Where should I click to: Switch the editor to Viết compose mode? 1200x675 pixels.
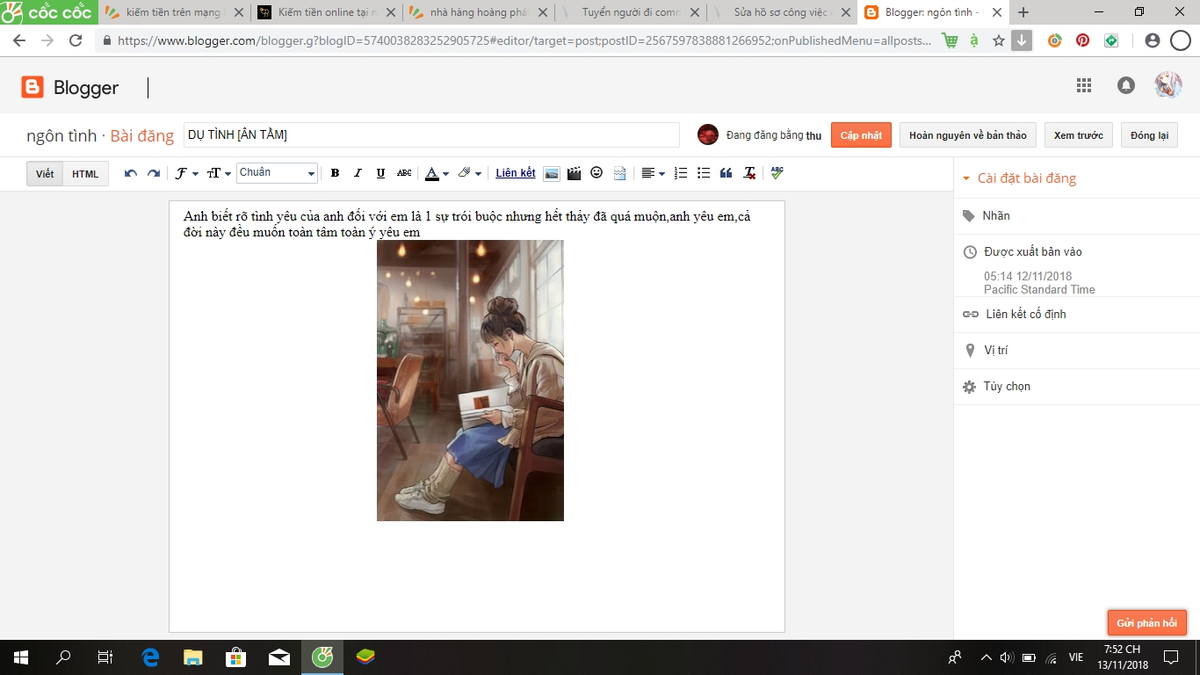(45, 174)
